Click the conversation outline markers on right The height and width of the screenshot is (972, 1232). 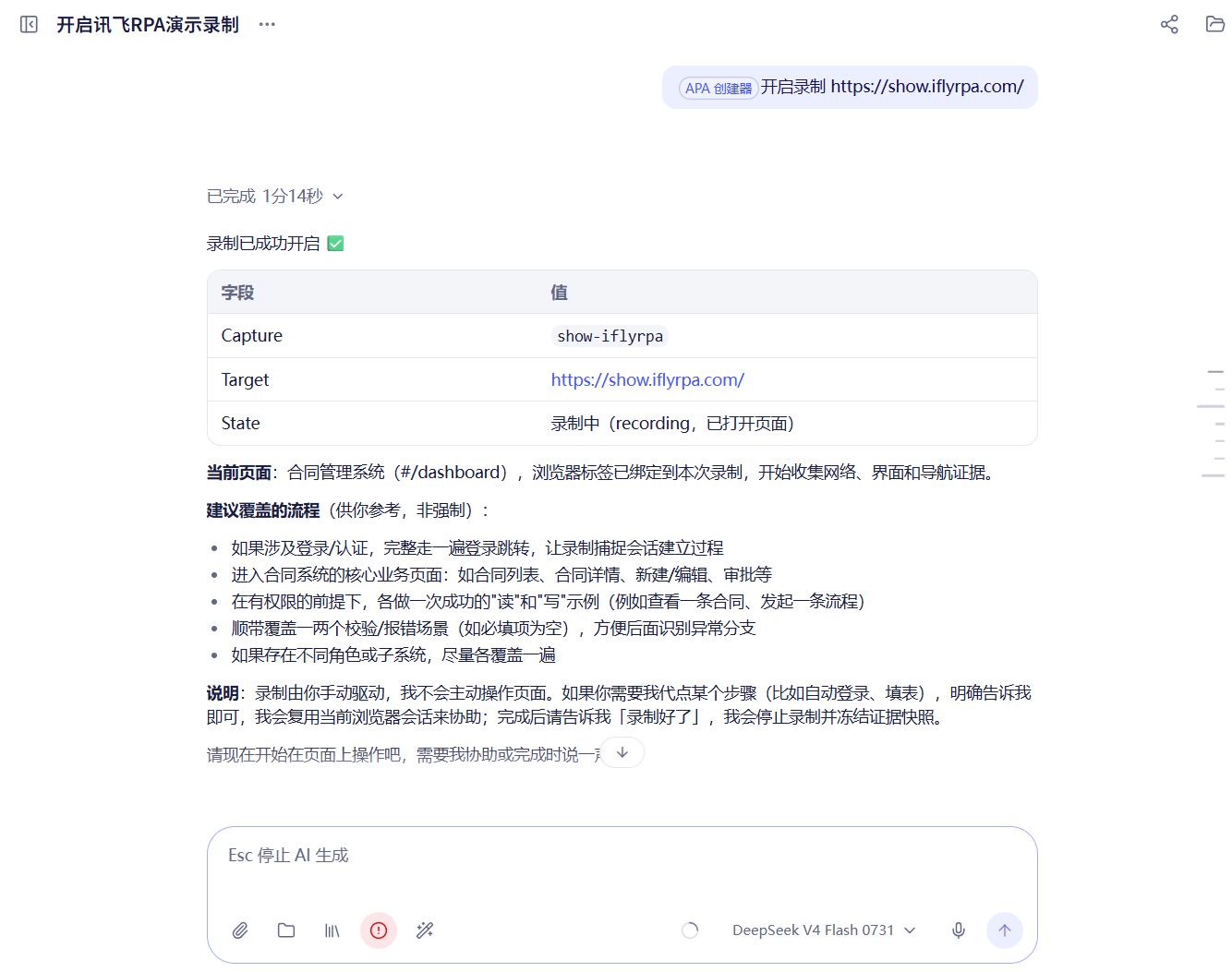[x=1212, y=423]
